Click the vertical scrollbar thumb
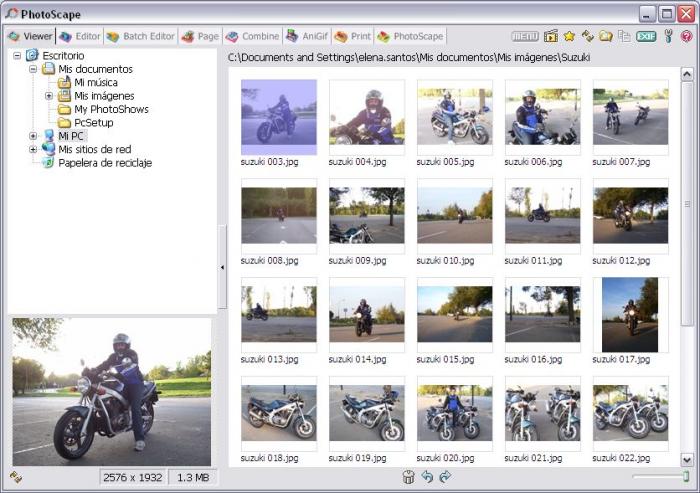This screenshot has height=493, width=700. [687, 204]
